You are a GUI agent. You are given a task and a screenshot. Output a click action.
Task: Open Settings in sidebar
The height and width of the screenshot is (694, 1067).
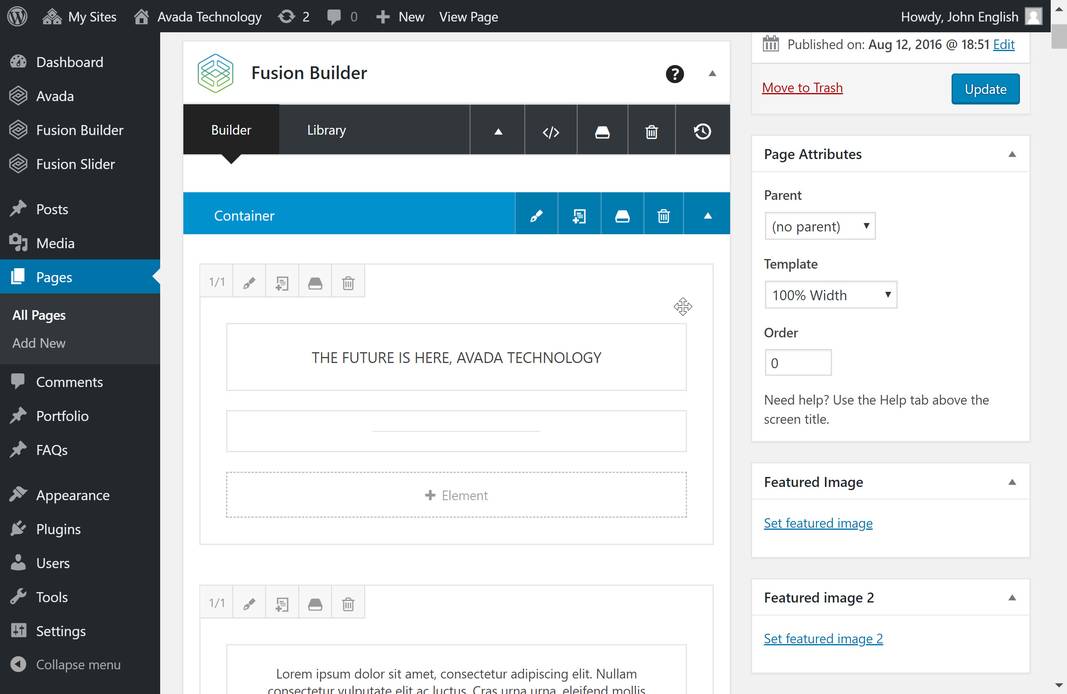(80, 631)
